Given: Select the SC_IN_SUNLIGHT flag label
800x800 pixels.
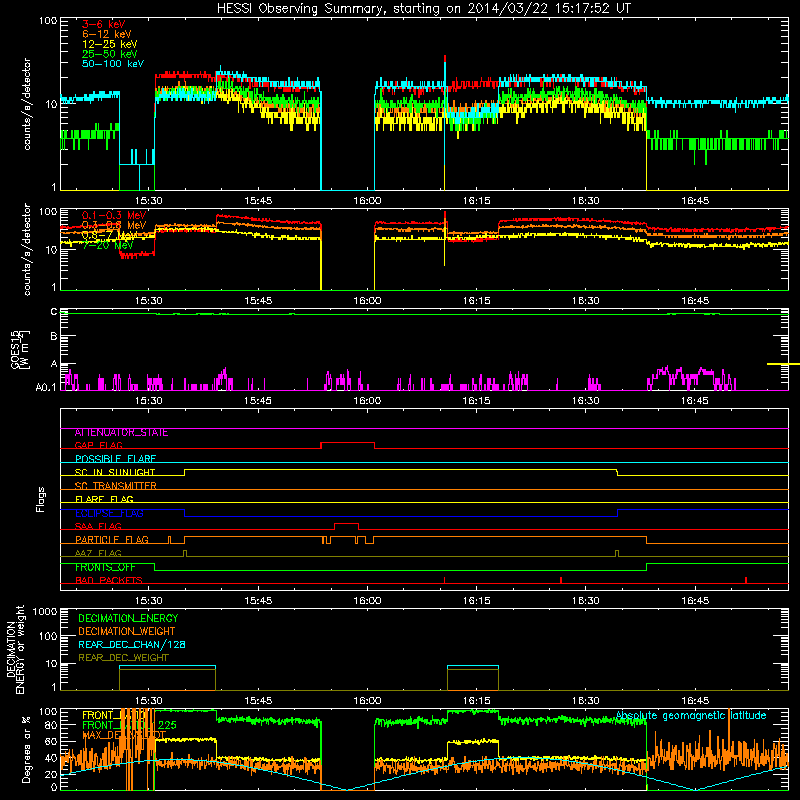Looking at the screenshot, I should [115, 472].
